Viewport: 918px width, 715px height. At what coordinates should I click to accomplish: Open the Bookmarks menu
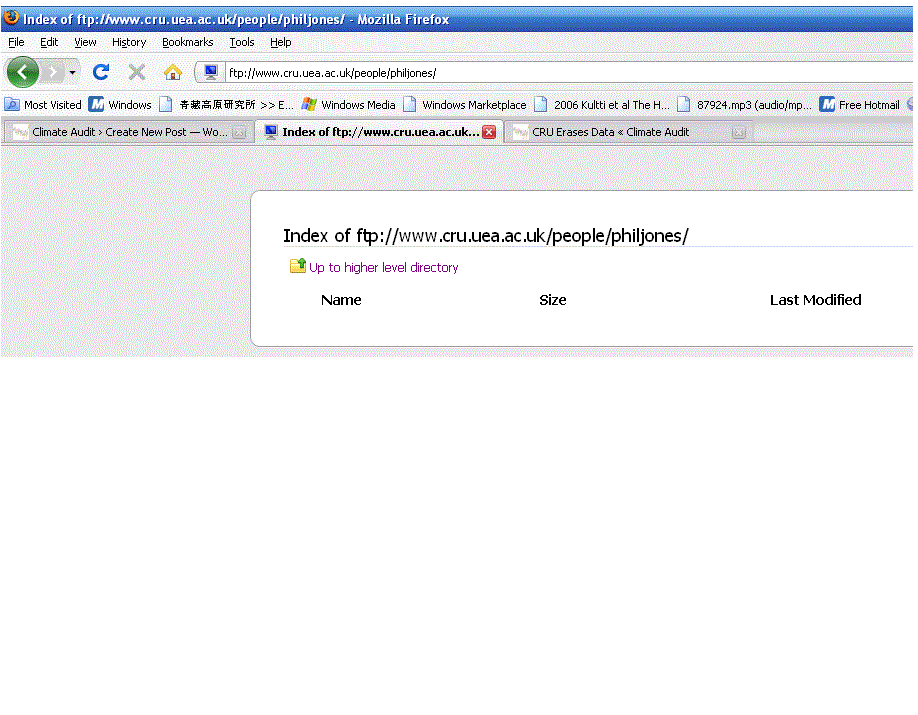pos(188,42)
